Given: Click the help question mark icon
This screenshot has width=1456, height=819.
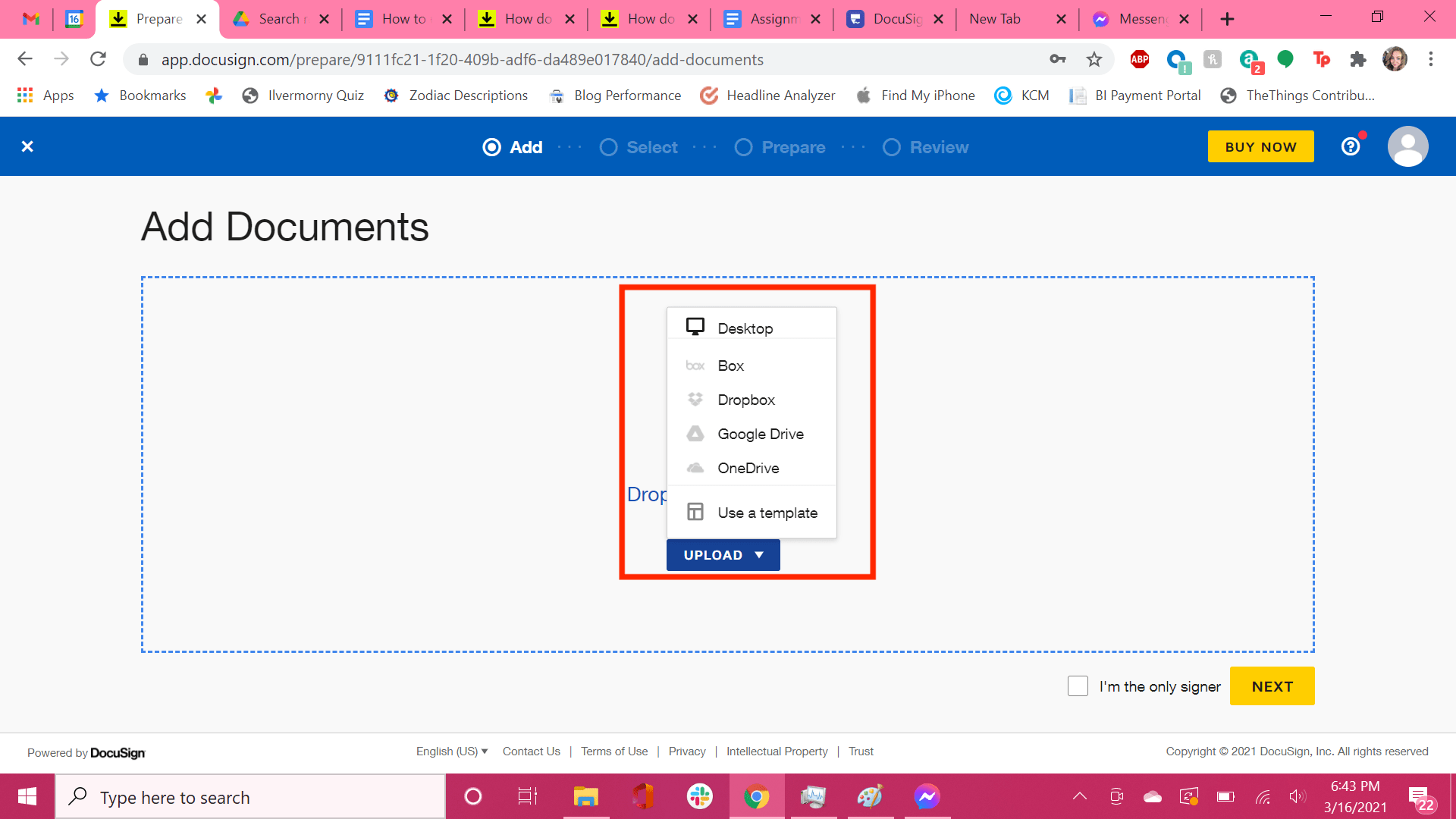Looking at the screenshot, I should click(1351, 146).
